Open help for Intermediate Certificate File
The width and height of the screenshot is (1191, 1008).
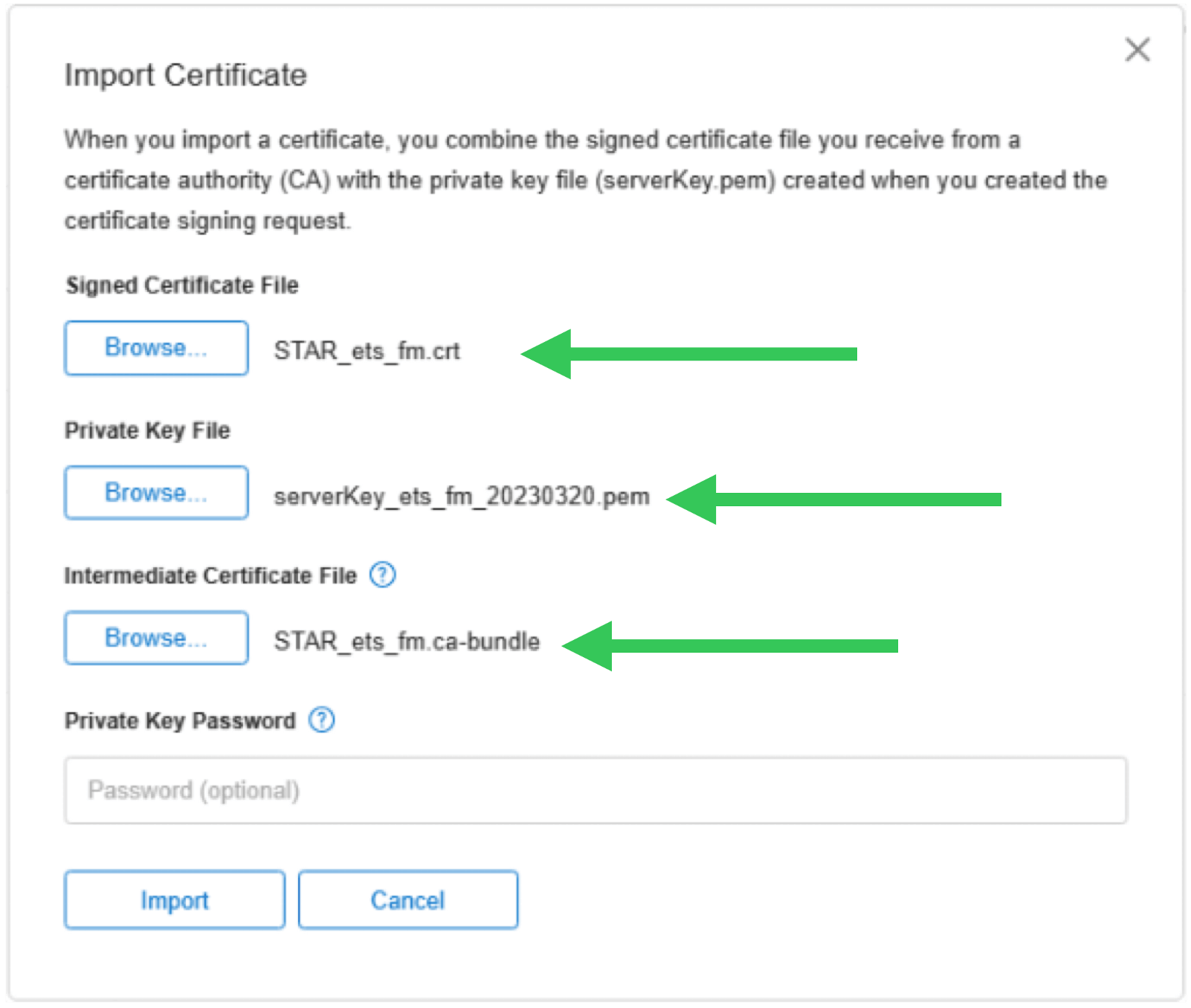tap(383, 575)
